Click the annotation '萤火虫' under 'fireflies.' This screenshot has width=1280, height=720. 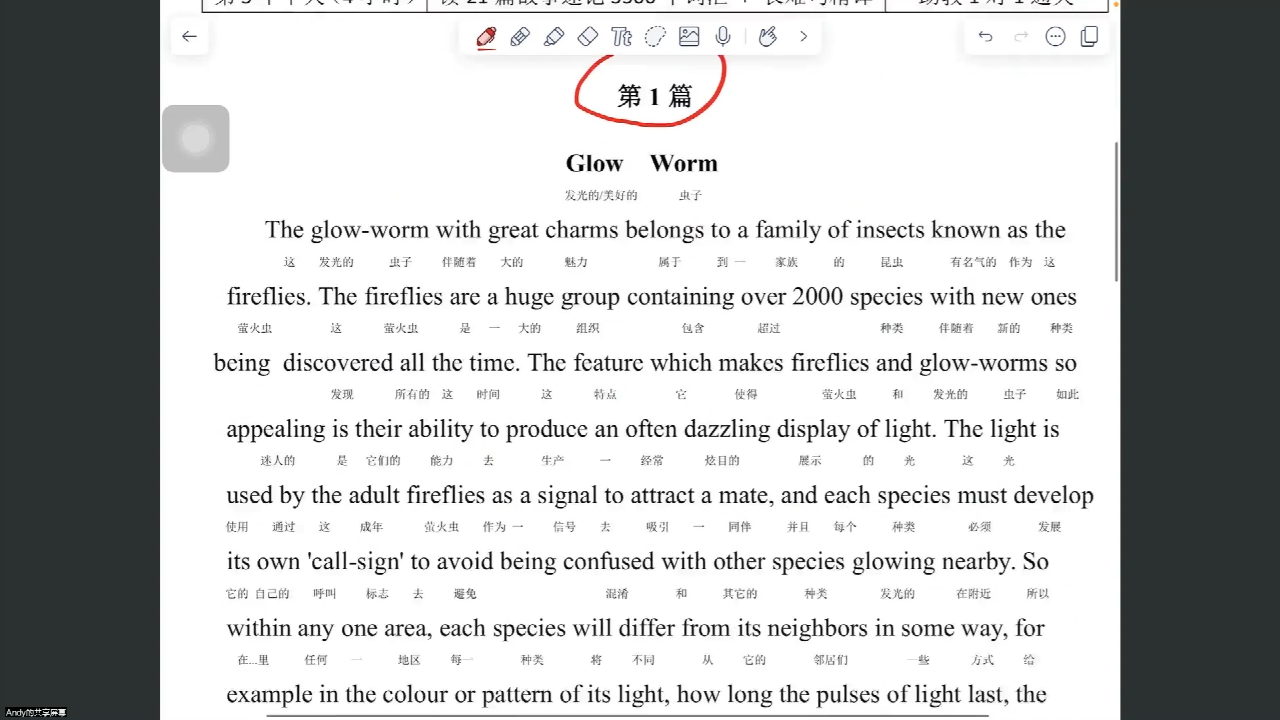(255, 328)
